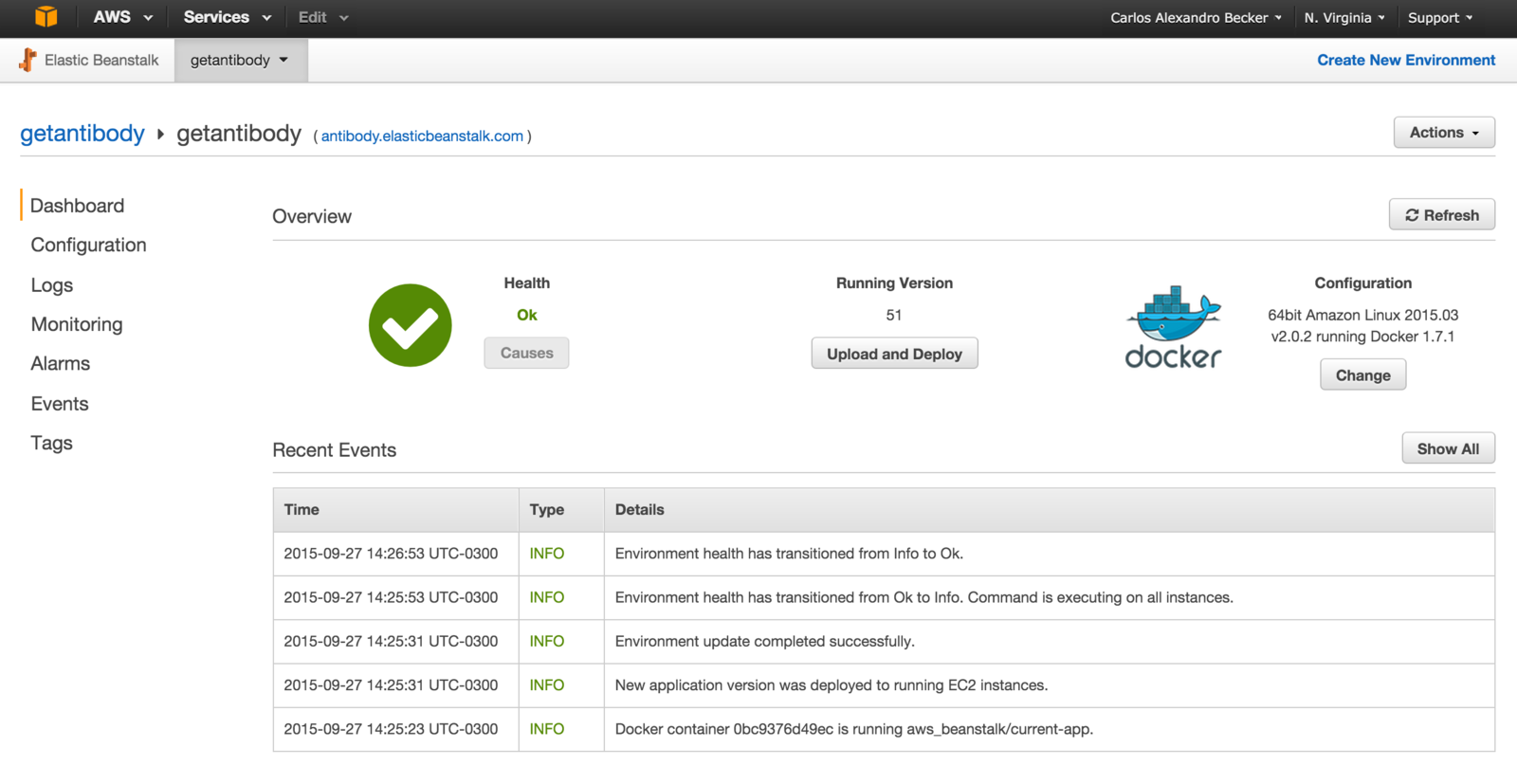Click the Docker container 0bc9376d49ec event
The height and width of the screenshot is (784, 1517).
coord(854,729)
